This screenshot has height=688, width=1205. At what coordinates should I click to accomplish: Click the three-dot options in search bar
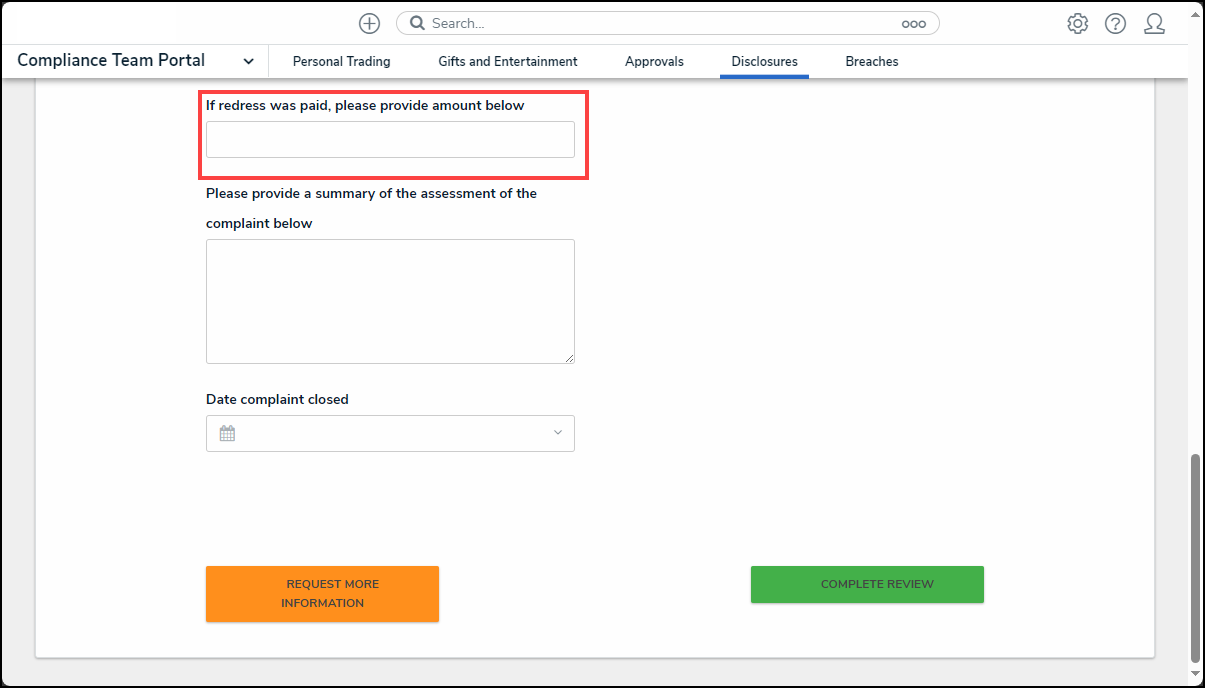point(913,24)
